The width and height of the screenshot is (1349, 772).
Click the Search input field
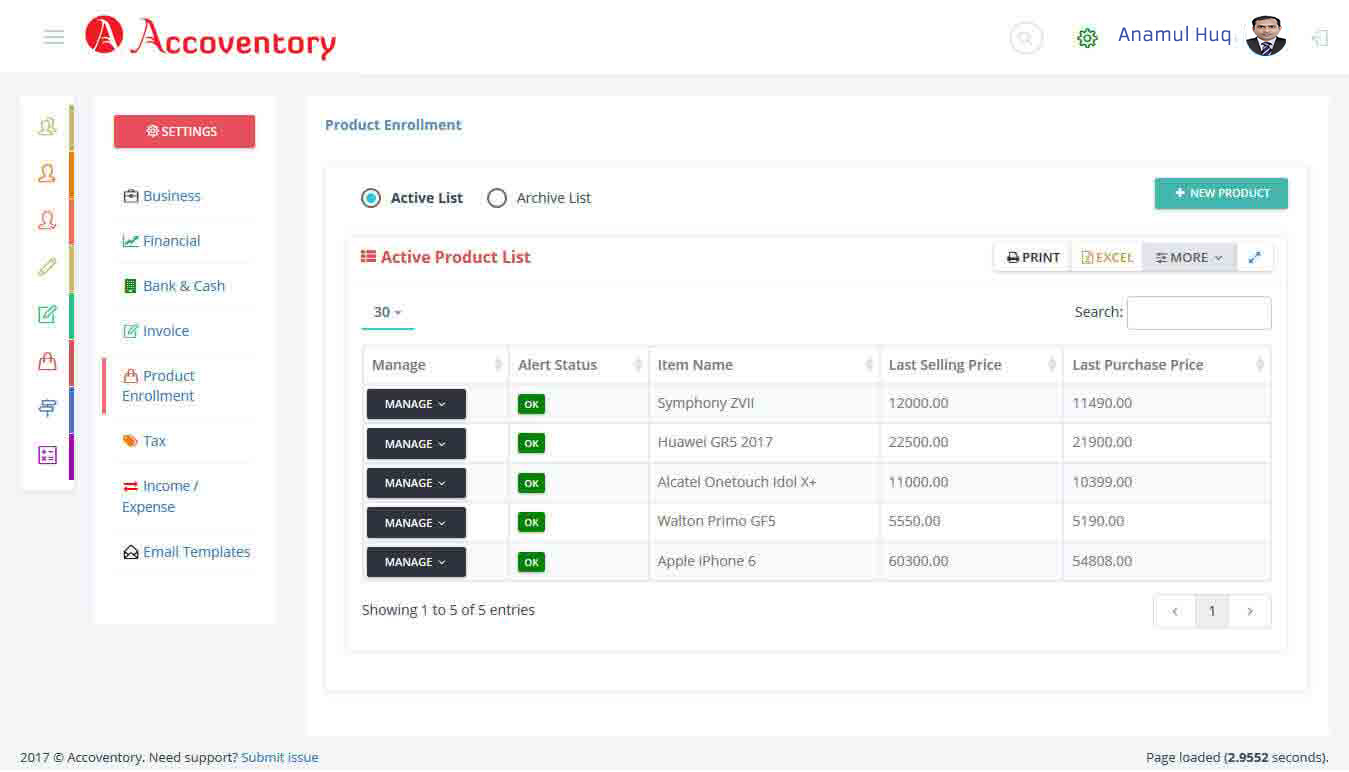1199,312
